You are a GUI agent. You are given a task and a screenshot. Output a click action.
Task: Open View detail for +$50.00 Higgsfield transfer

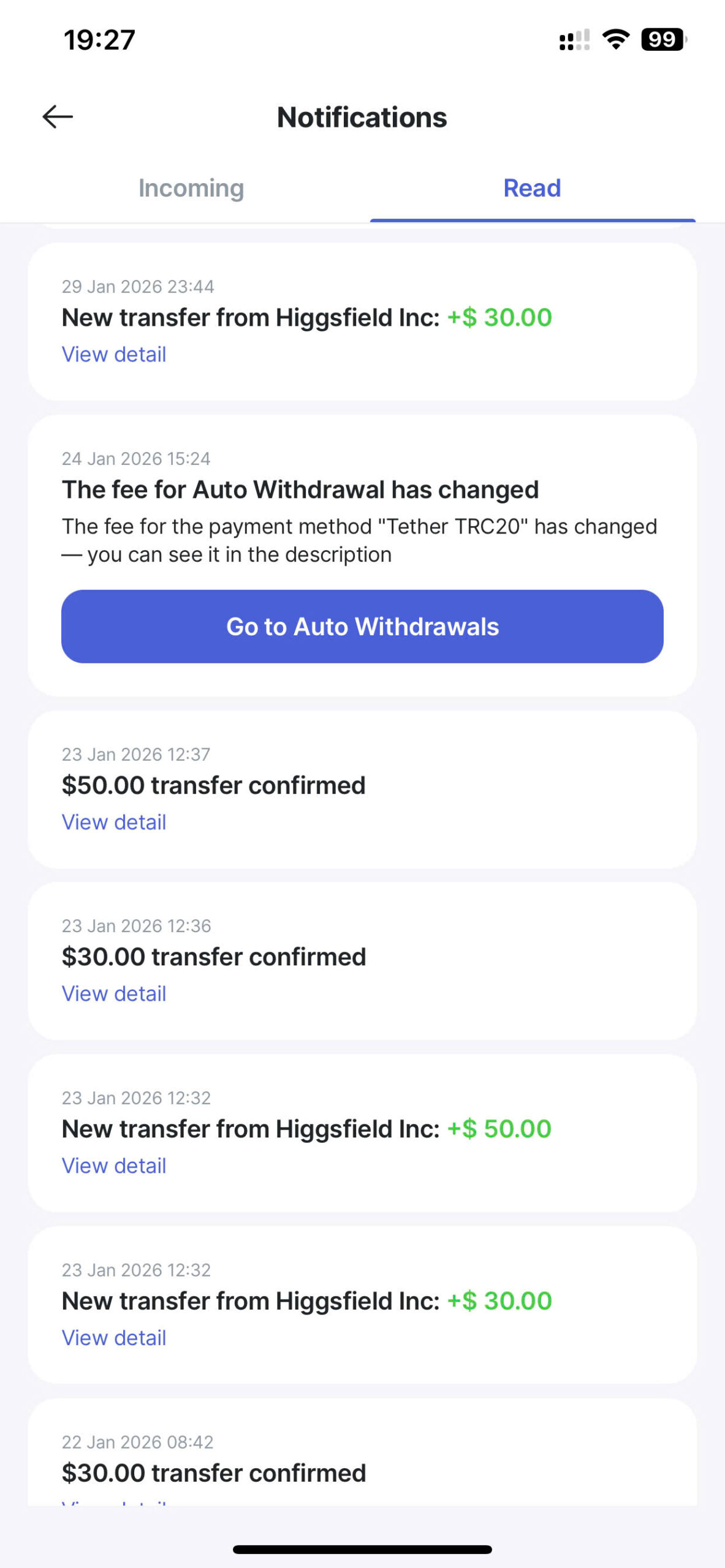(114, 1166)
